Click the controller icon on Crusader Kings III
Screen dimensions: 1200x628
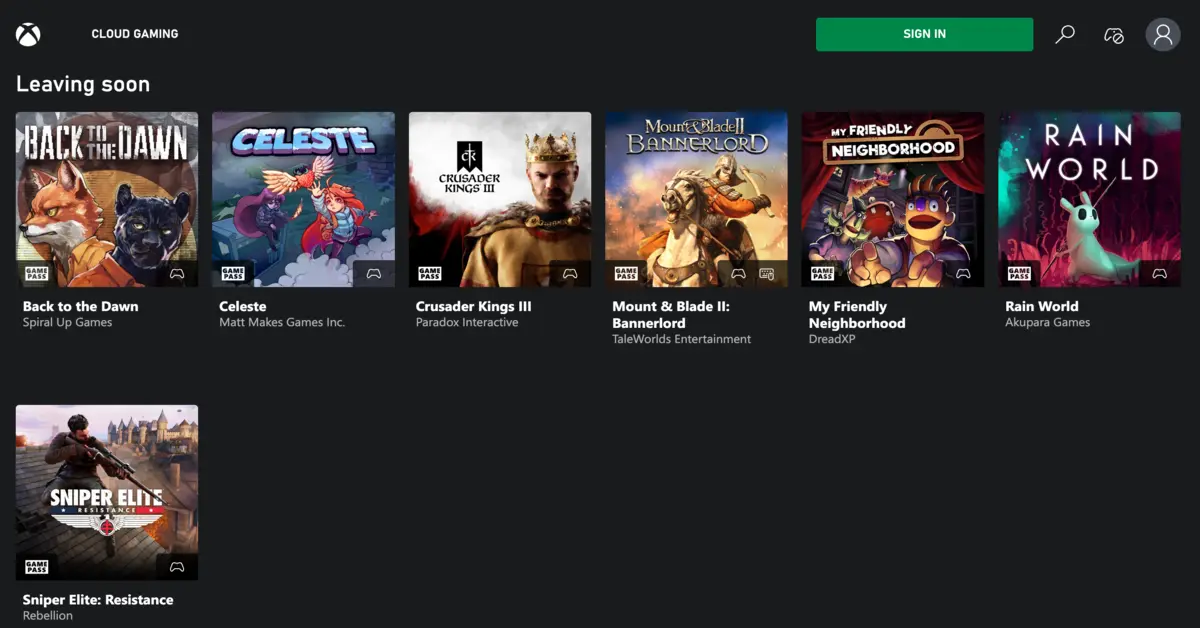coord(570,274)
